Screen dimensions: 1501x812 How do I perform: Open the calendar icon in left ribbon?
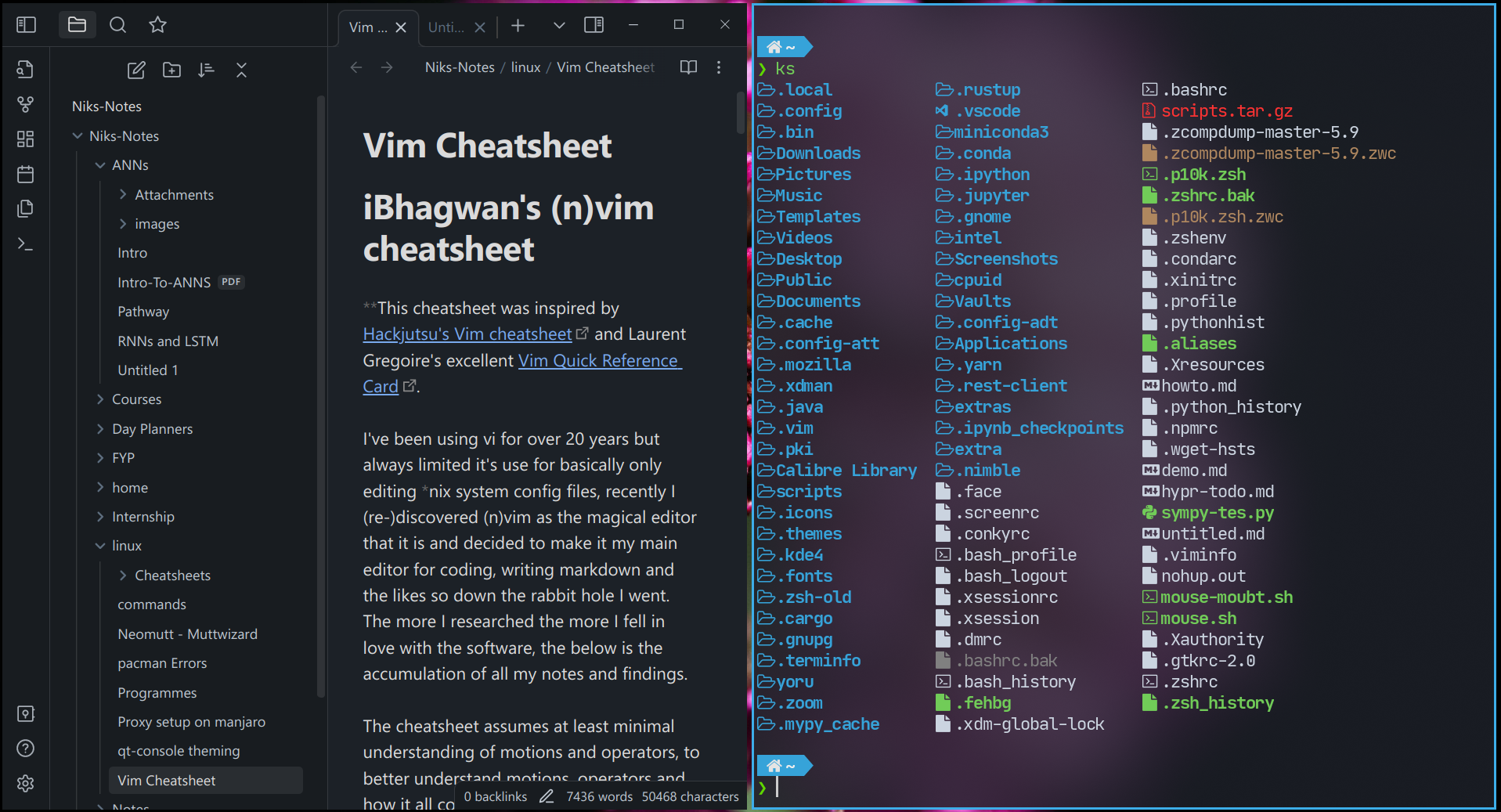tap(25, 174)
